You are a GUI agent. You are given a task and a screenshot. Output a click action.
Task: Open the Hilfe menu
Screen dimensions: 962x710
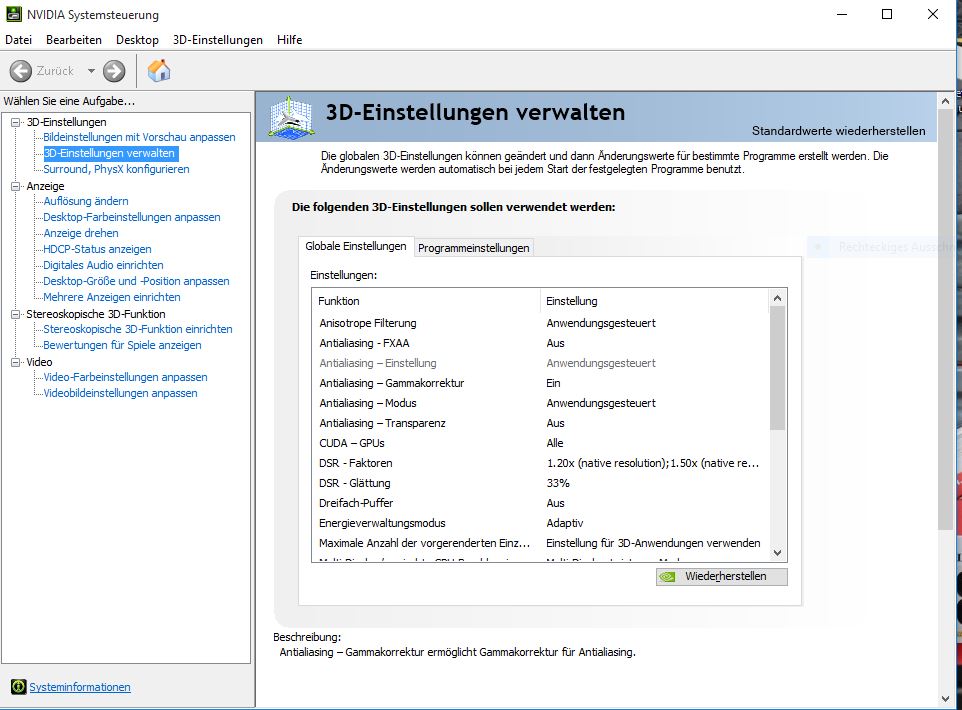290,40
